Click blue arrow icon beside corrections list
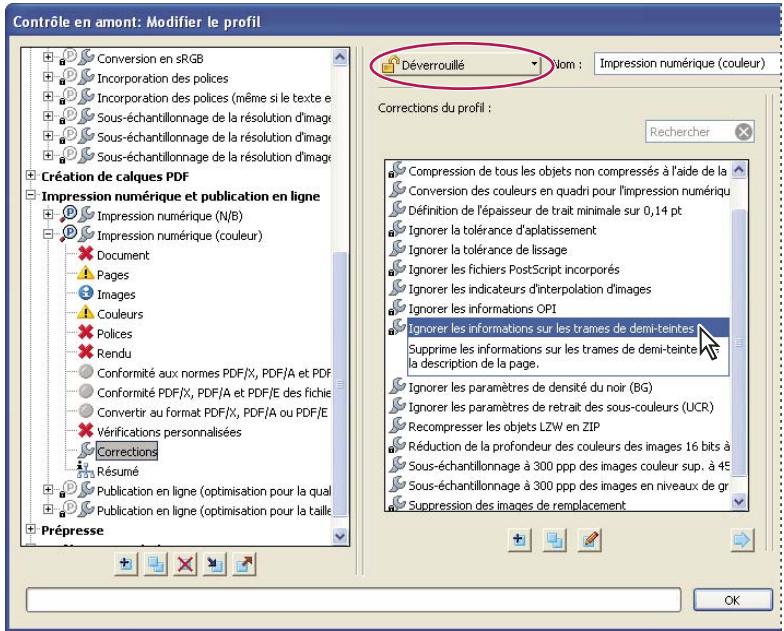The image size is (784, 631). pyautogui.click(x=742, y=540)
